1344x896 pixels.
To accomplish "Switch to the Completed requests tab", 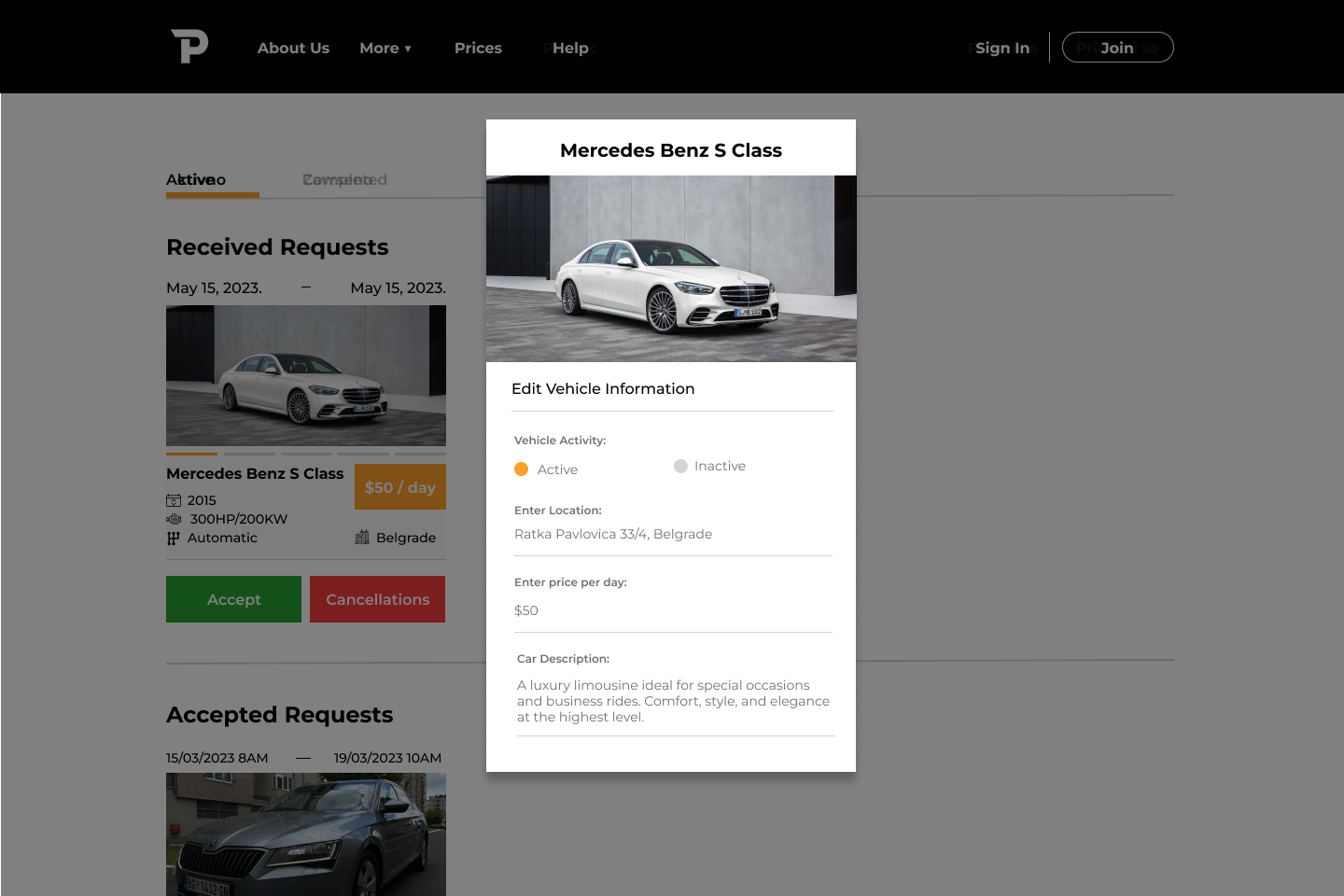I will 344,179.
